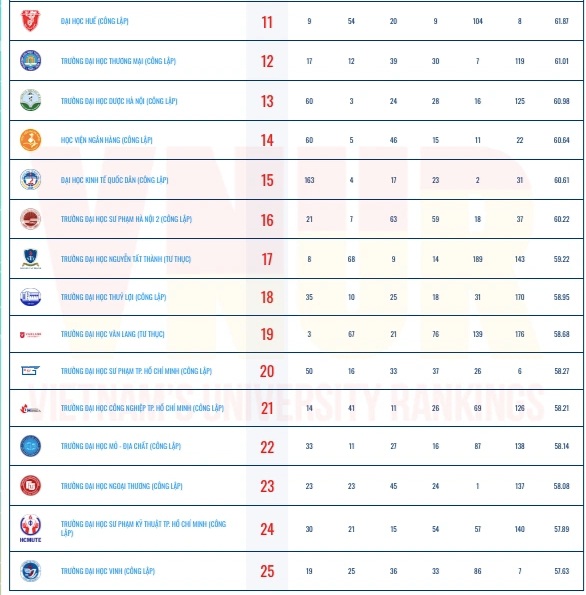Click the red Ngoại Thương logo
This screenshot has width=586, height=595.
click(30, 485)
